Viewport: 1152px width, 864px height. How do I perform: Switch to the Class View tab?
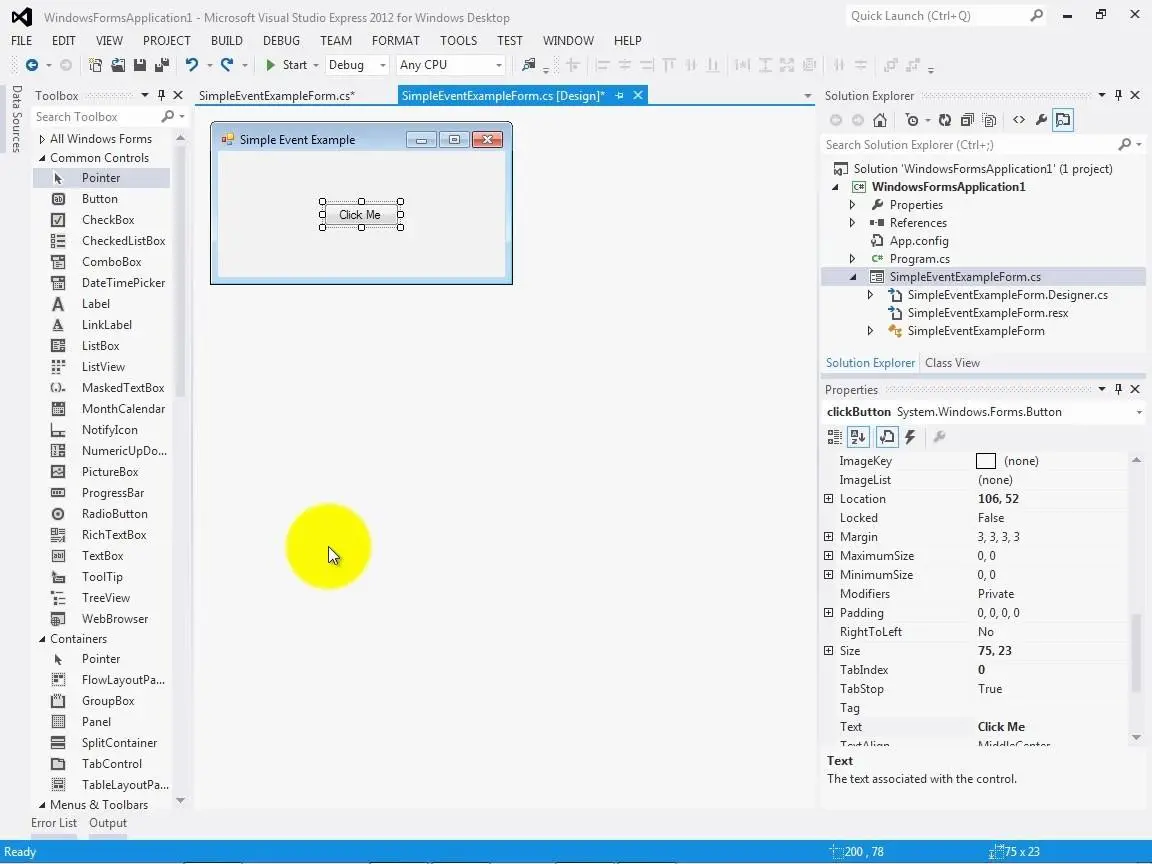(x=952, y=363)
